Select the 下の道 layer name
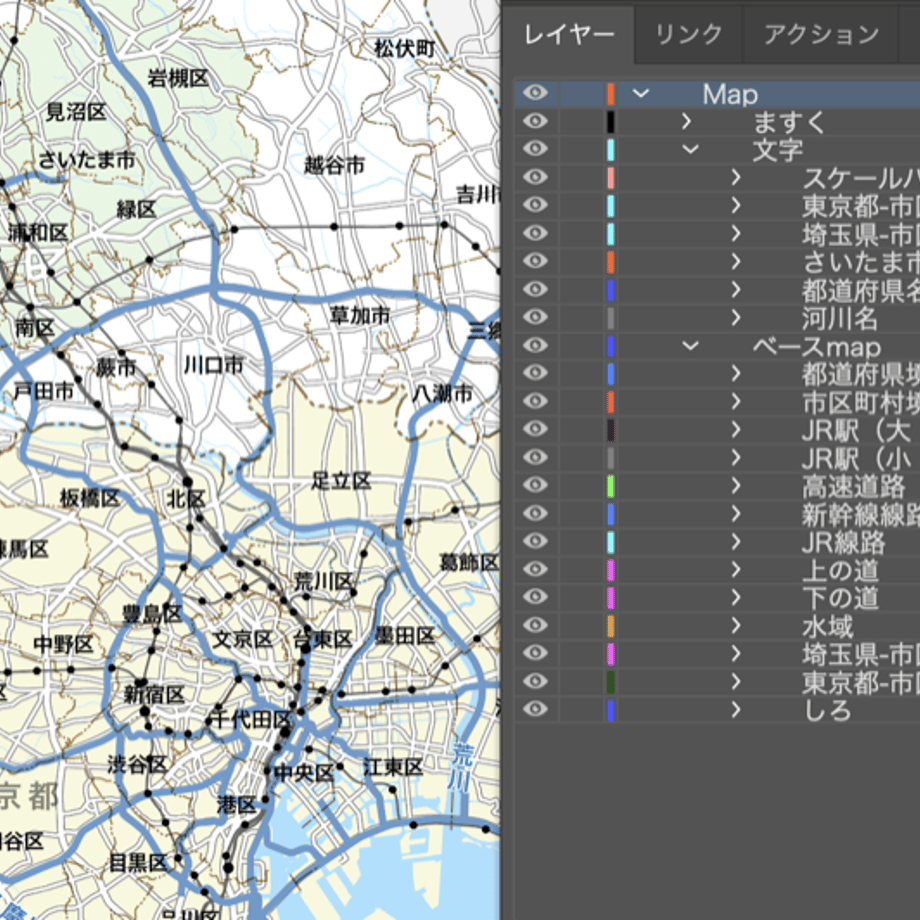 pos(840,598)
